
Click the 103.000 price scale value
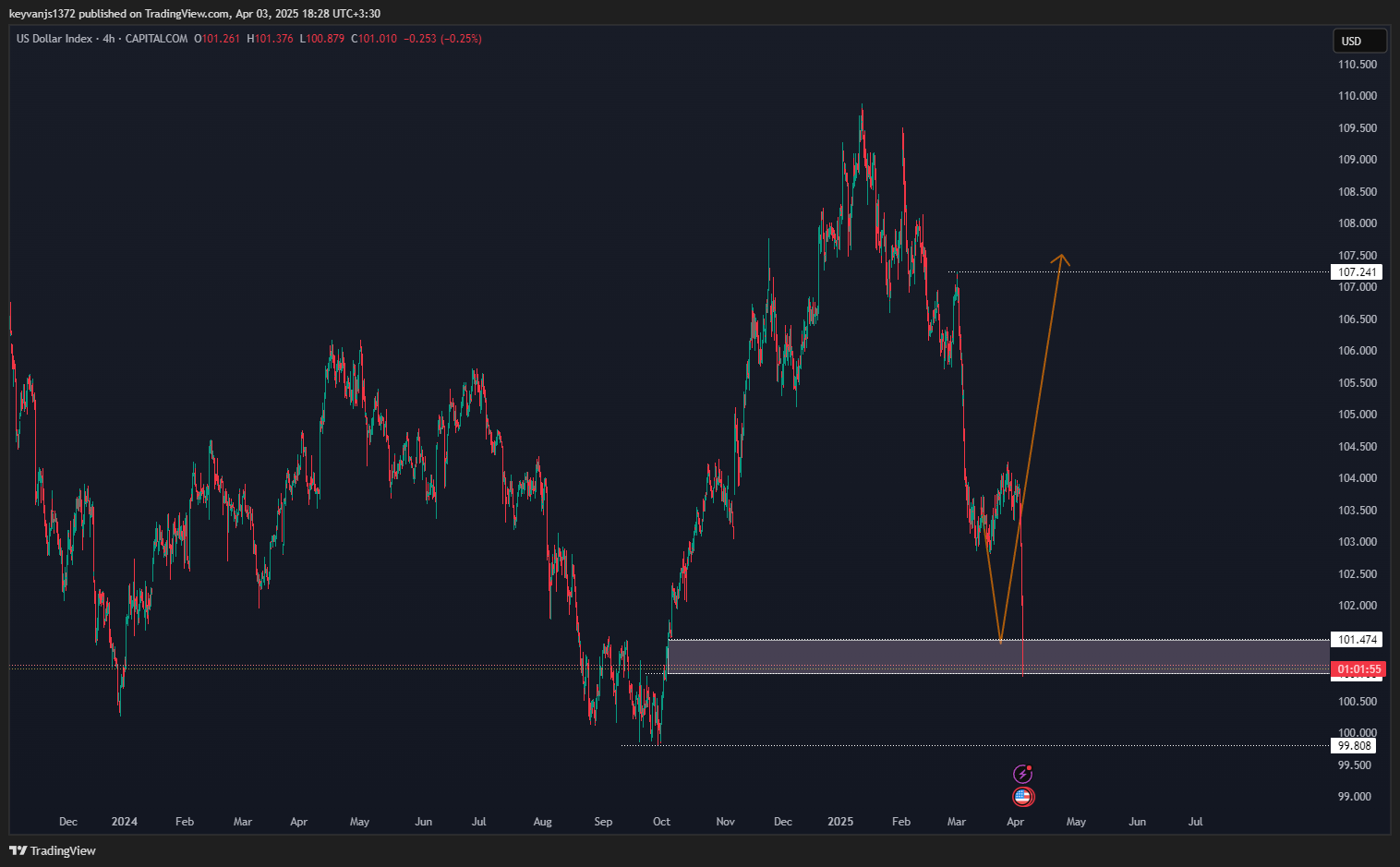[x=1358, y=542]
